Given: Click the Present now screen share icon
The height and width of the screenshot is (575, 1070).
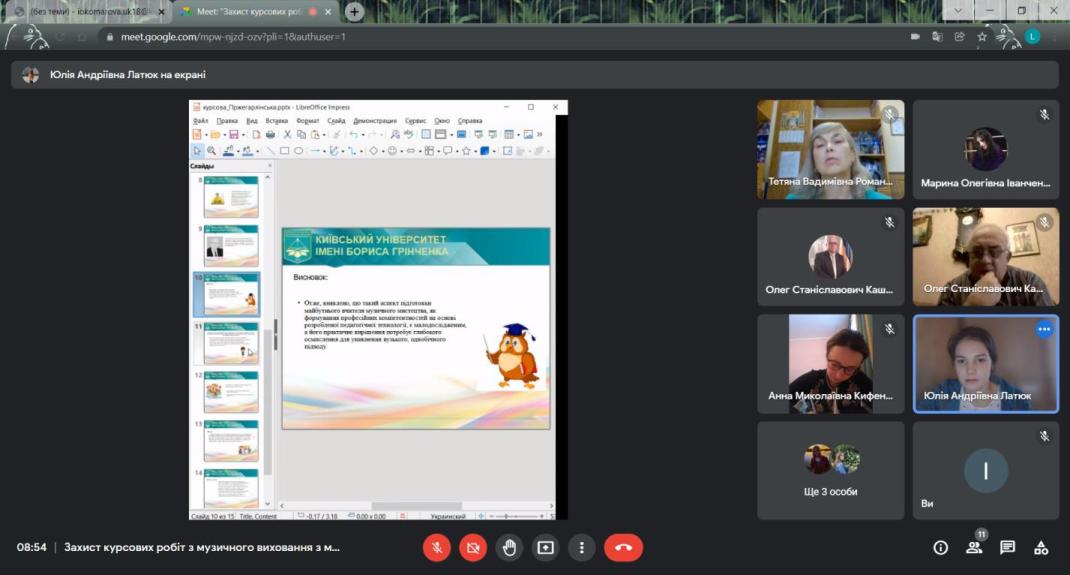Looking at the screenshot, I should (x=545, y=547).
